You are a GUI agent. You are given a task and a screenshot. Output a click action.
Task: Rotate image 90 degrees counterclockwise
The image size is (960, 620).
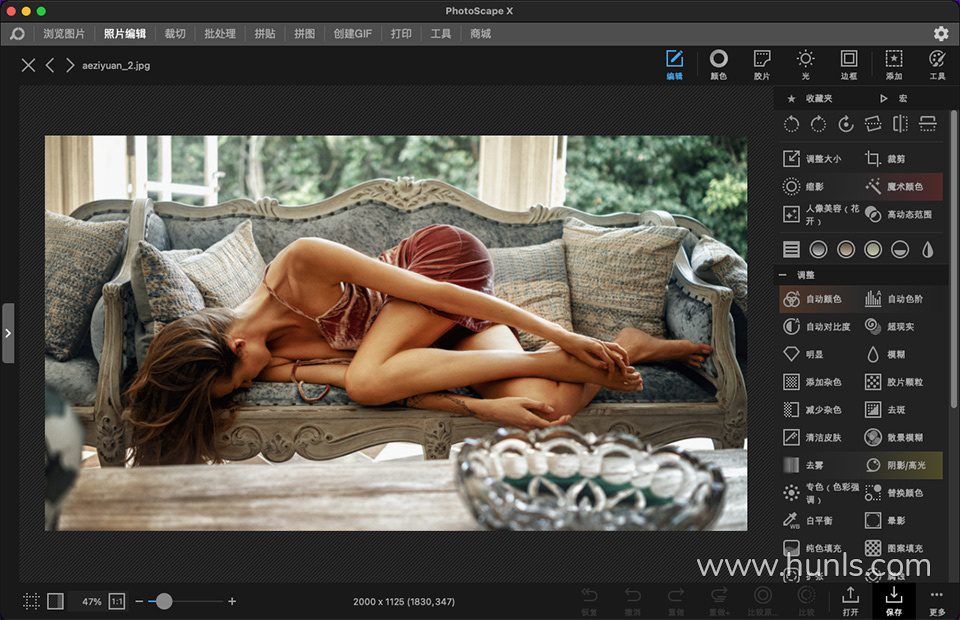[791, 124]
